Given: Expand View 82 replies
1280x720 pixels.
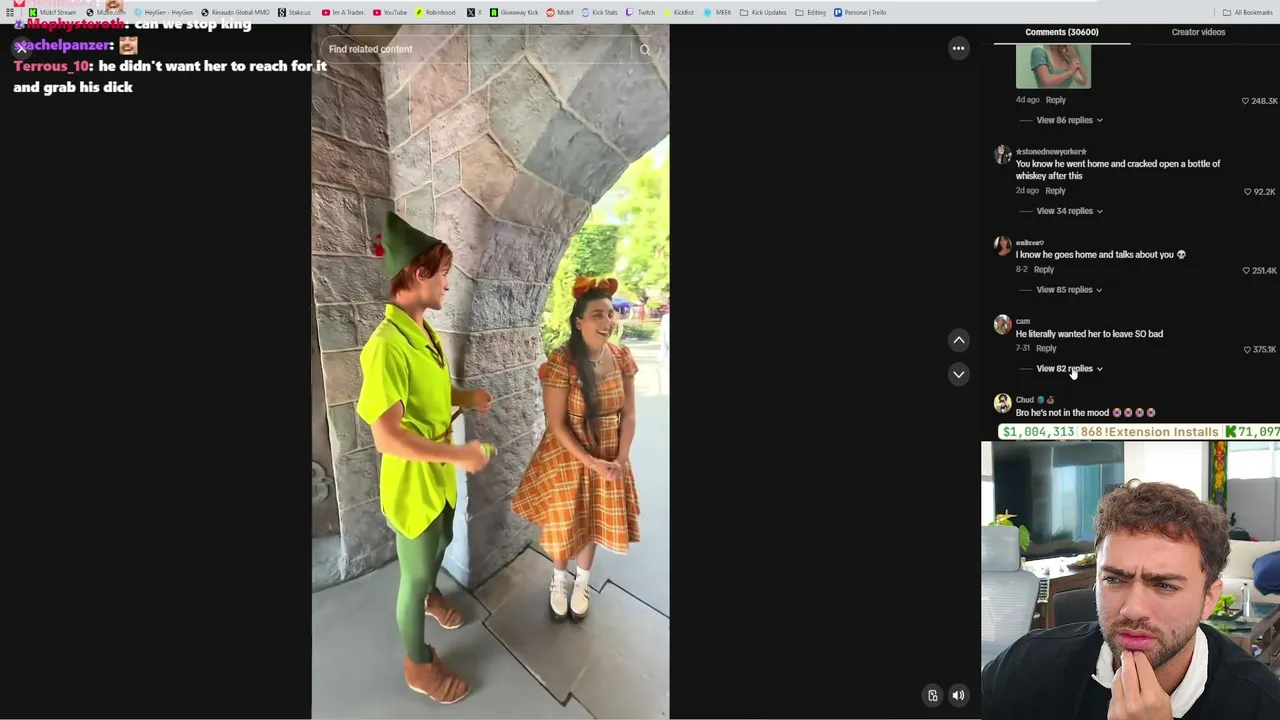Looking at the screenshot, I should click(x=1069, y=369).
